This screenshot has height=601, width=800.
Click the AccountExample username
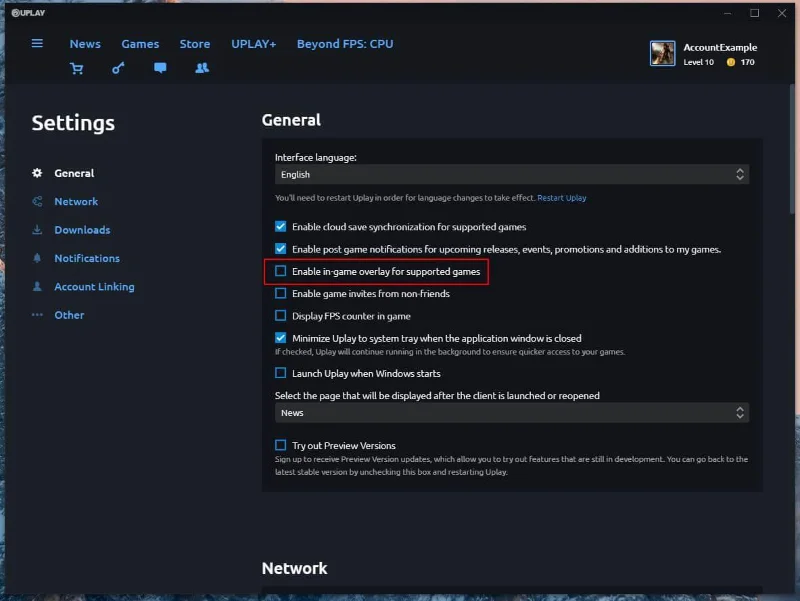pos(720,47)
